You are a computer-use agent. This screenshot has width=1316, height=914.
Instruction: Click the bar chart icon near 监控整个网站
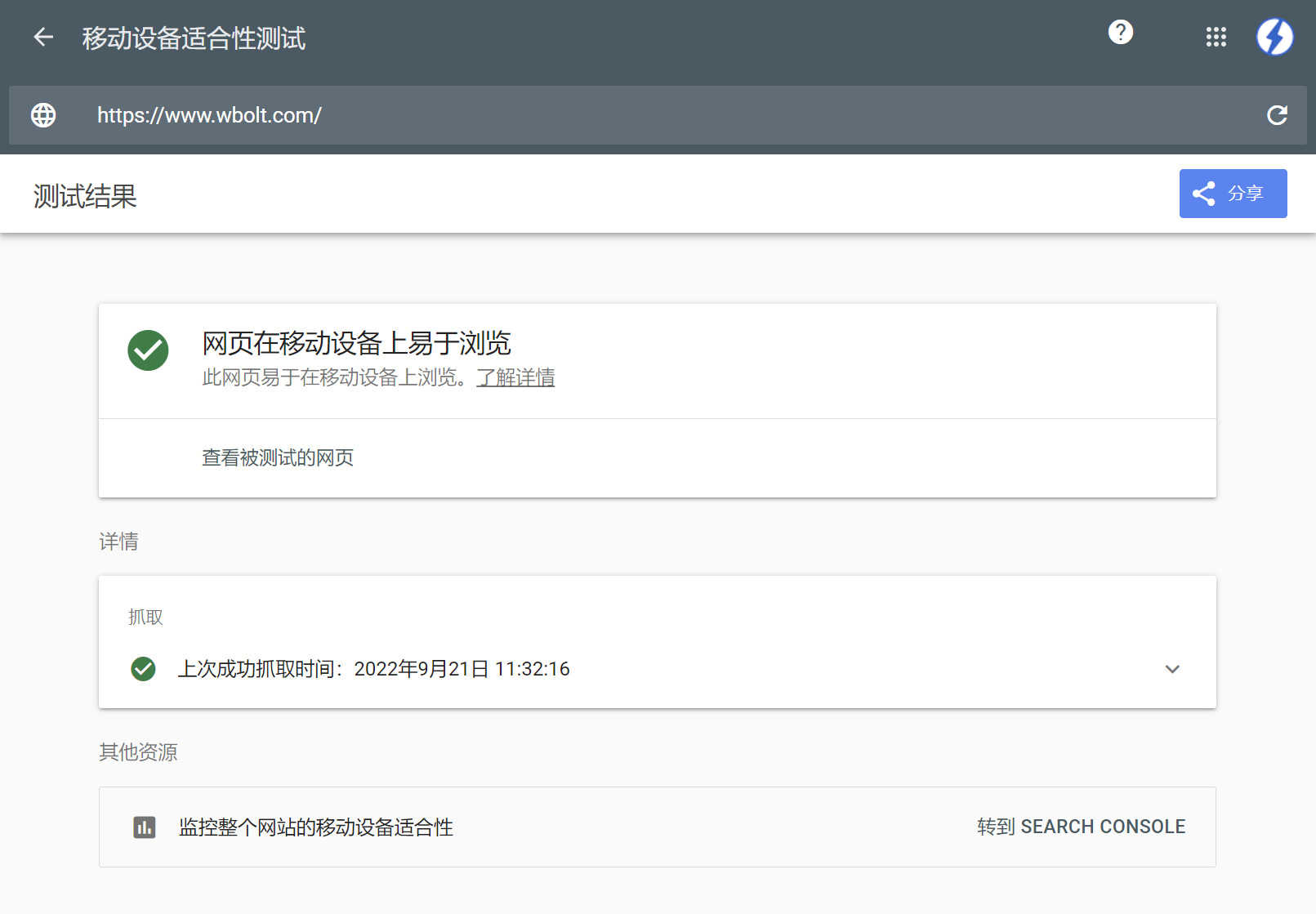point(145,827)
